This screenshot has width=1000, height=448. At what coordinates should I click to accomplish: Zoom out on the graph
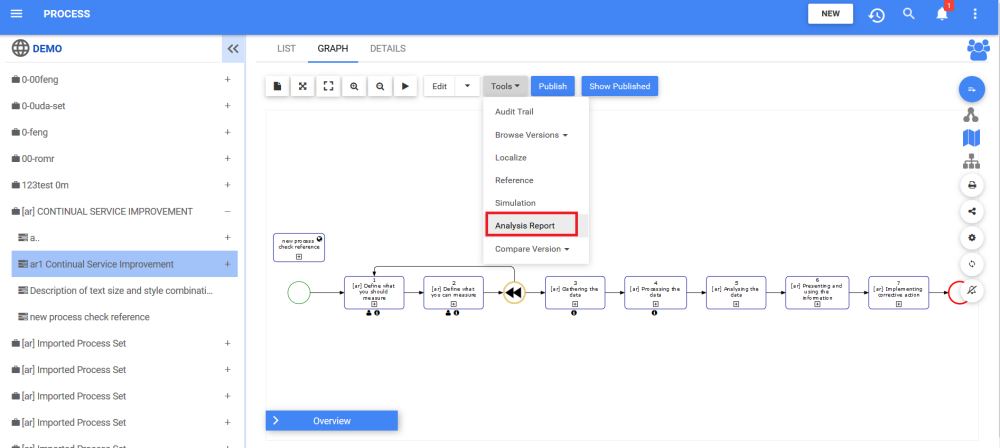click(379, 86)
